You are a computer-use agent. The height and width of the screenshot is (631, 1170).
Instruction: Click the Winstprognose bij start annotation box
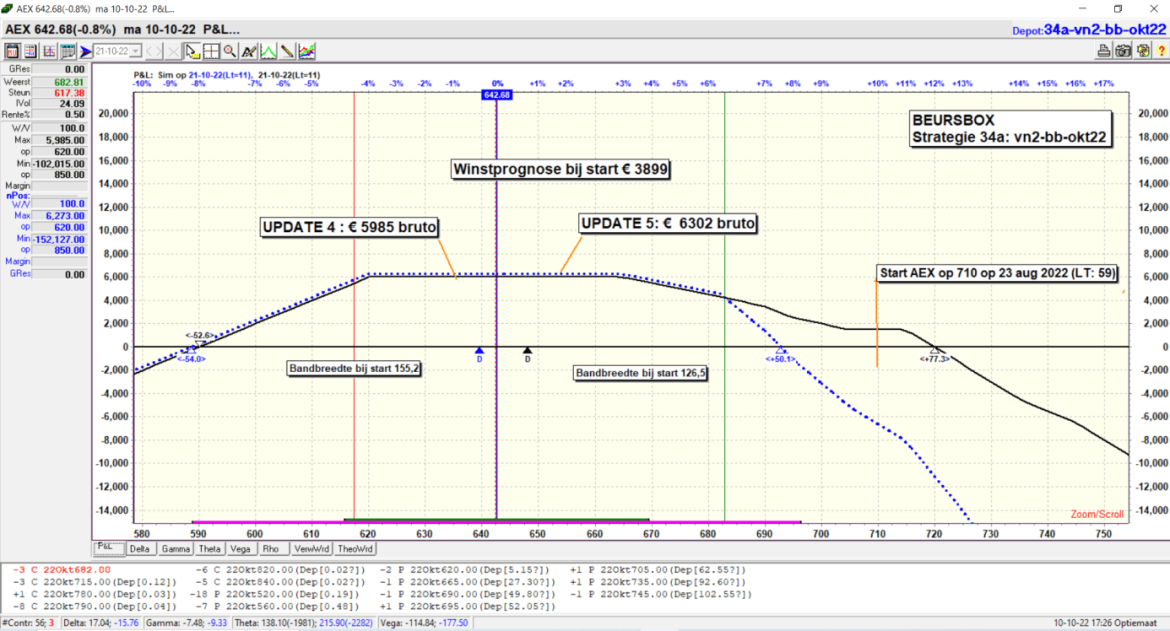(x=560, y=169)
